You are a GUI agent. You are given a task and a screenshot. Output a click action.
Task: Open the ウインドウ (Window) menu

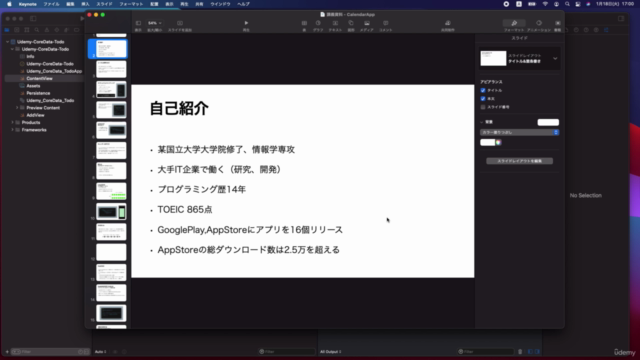[220, 4]
